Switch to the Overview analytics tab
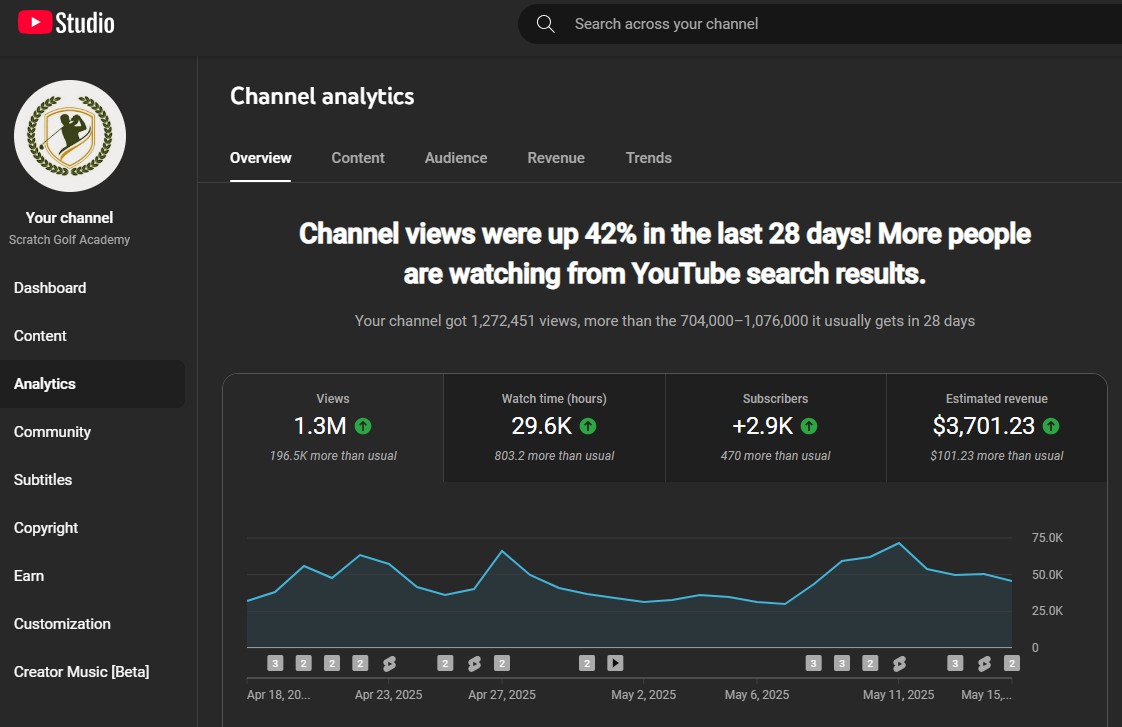1122x727 pixels. click(260, 157)
